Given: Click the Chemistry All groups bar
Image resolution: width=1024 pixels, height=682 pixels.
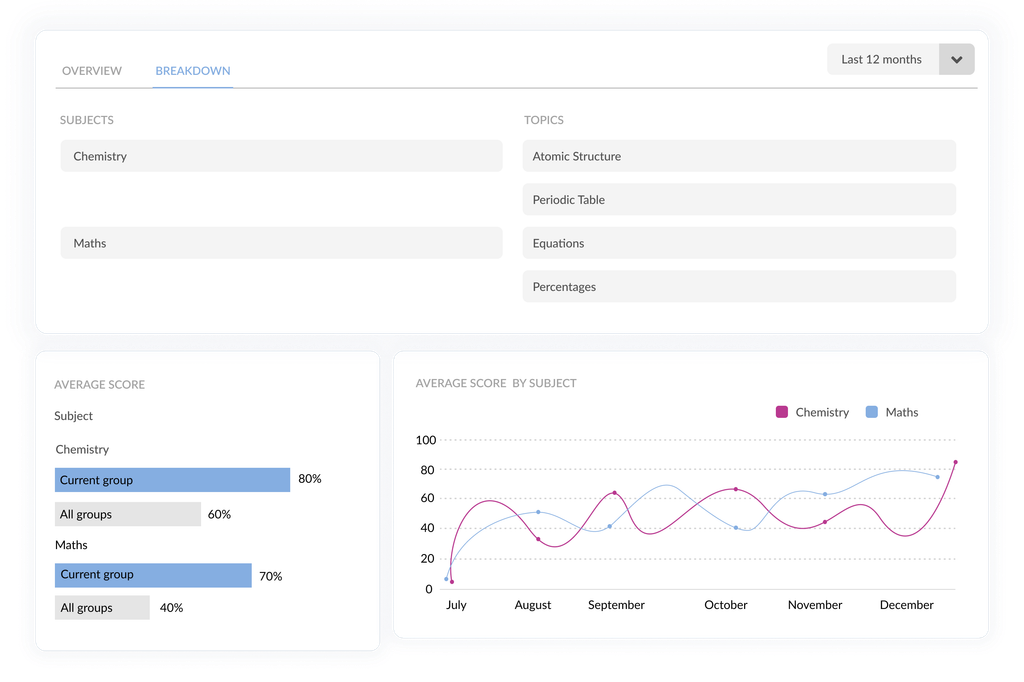Looking at the screenshot, I should (x=127, y=513).
